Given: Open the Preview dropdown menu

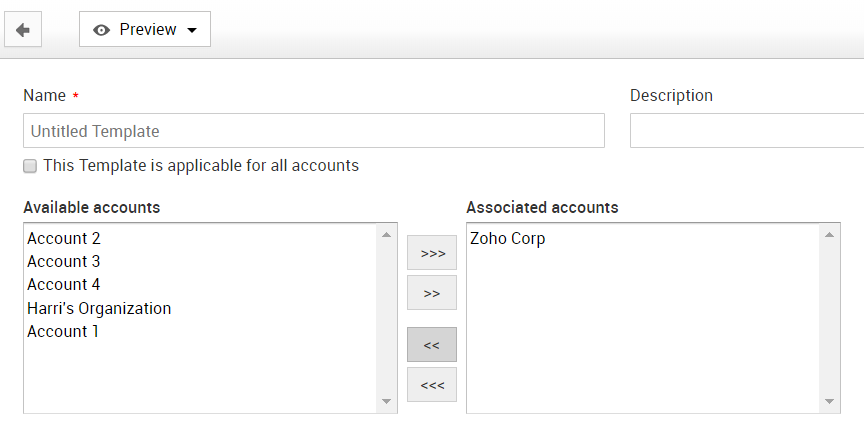Looking at the screenshot, I should 145,30.
